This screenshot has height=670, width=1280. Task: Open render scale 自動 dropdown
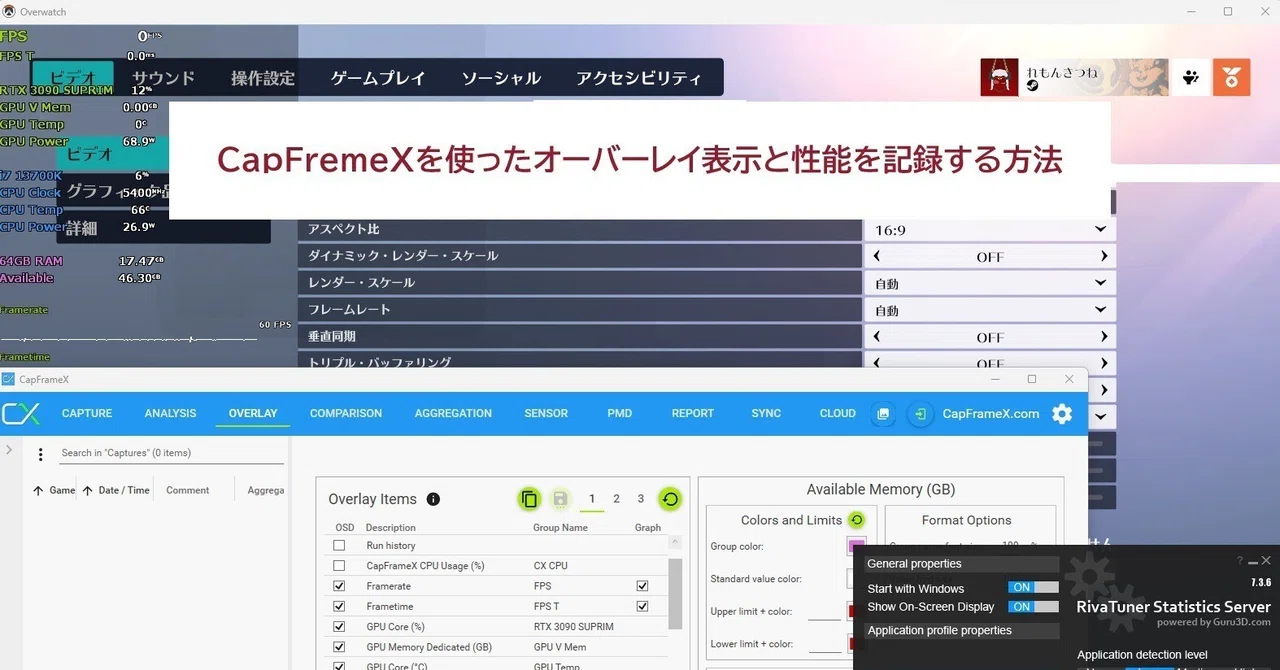click(989, 284)
